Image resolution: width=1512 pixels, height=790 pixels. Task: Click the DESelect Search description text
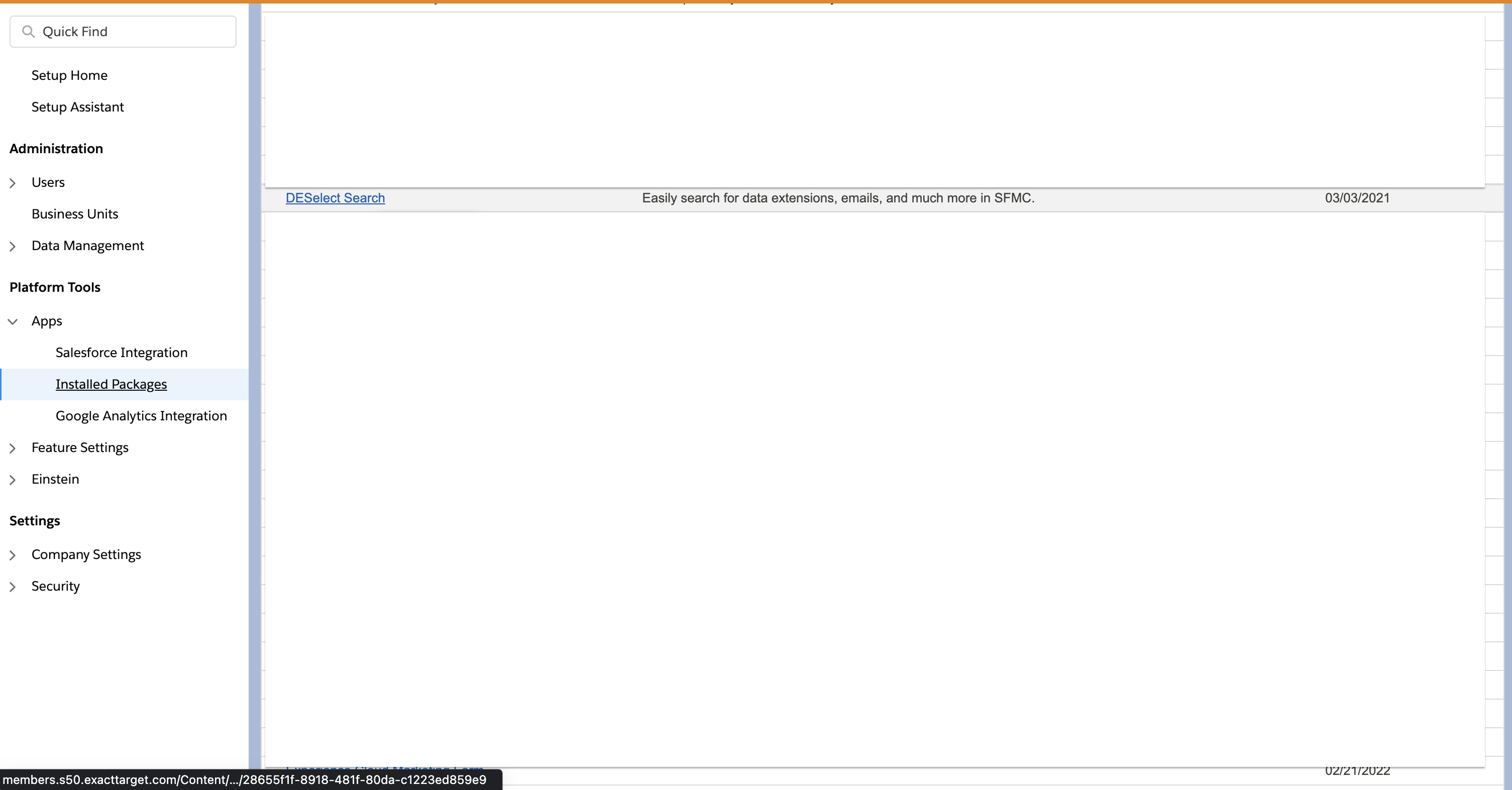tap(838, 198)
